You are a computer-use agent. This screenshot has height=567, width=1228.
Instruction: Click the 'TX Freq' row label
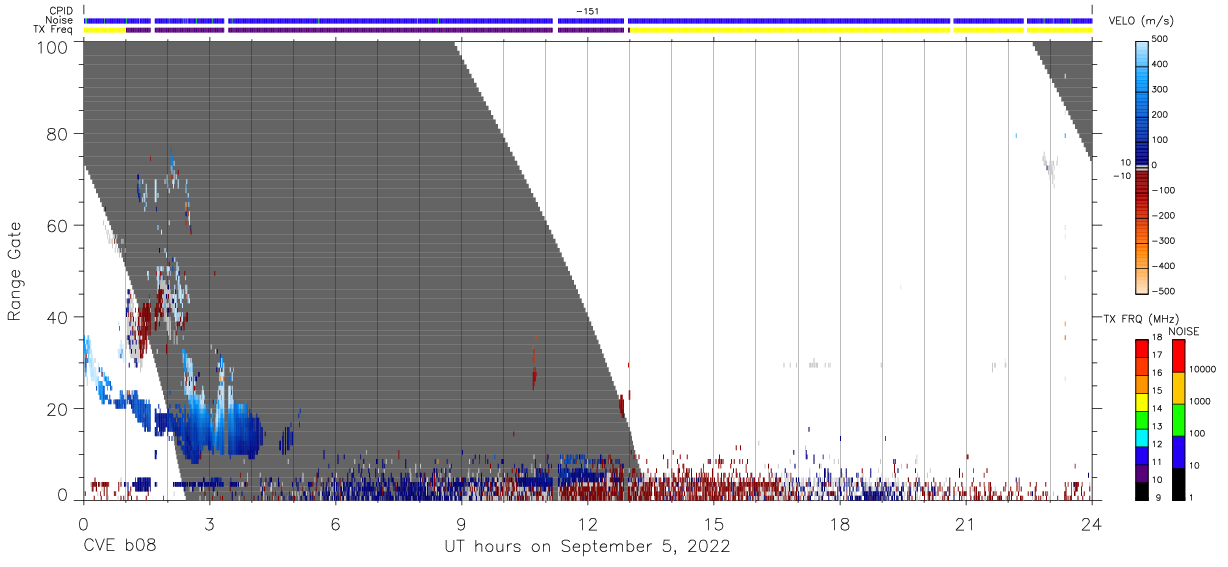click(x=55, y=29)
